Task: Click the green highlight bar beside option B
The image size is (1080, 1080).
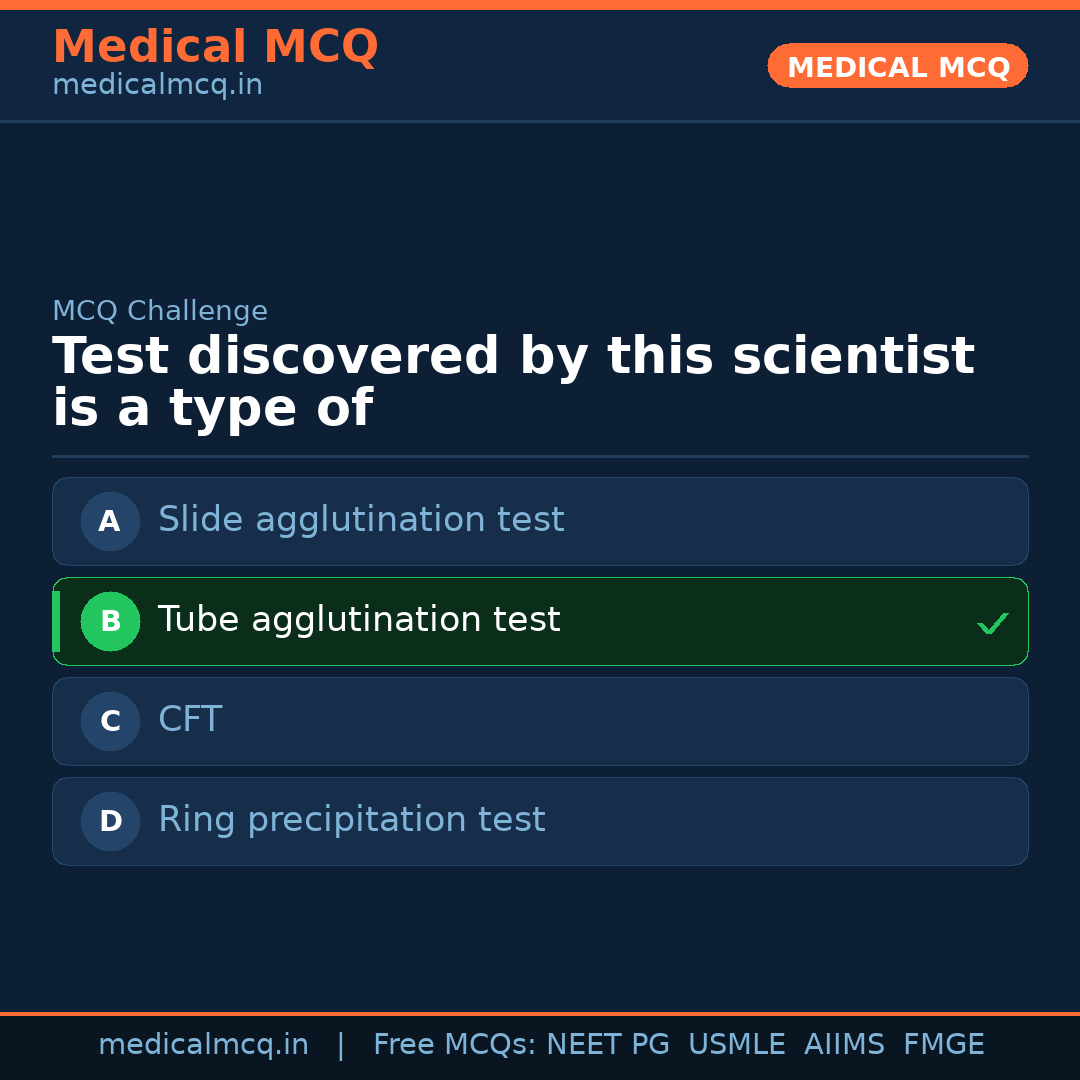Action: click(57, 621)
